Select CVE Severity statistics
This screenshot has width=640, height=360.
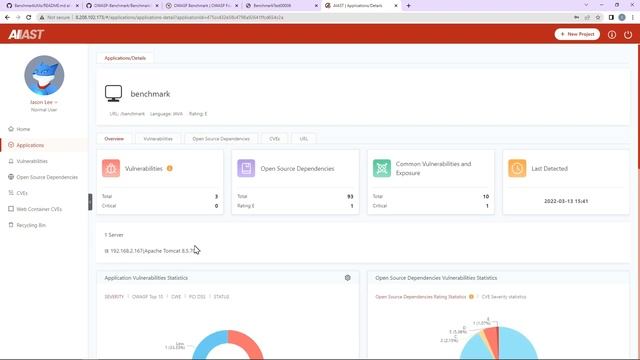click(x=504, y=297)
